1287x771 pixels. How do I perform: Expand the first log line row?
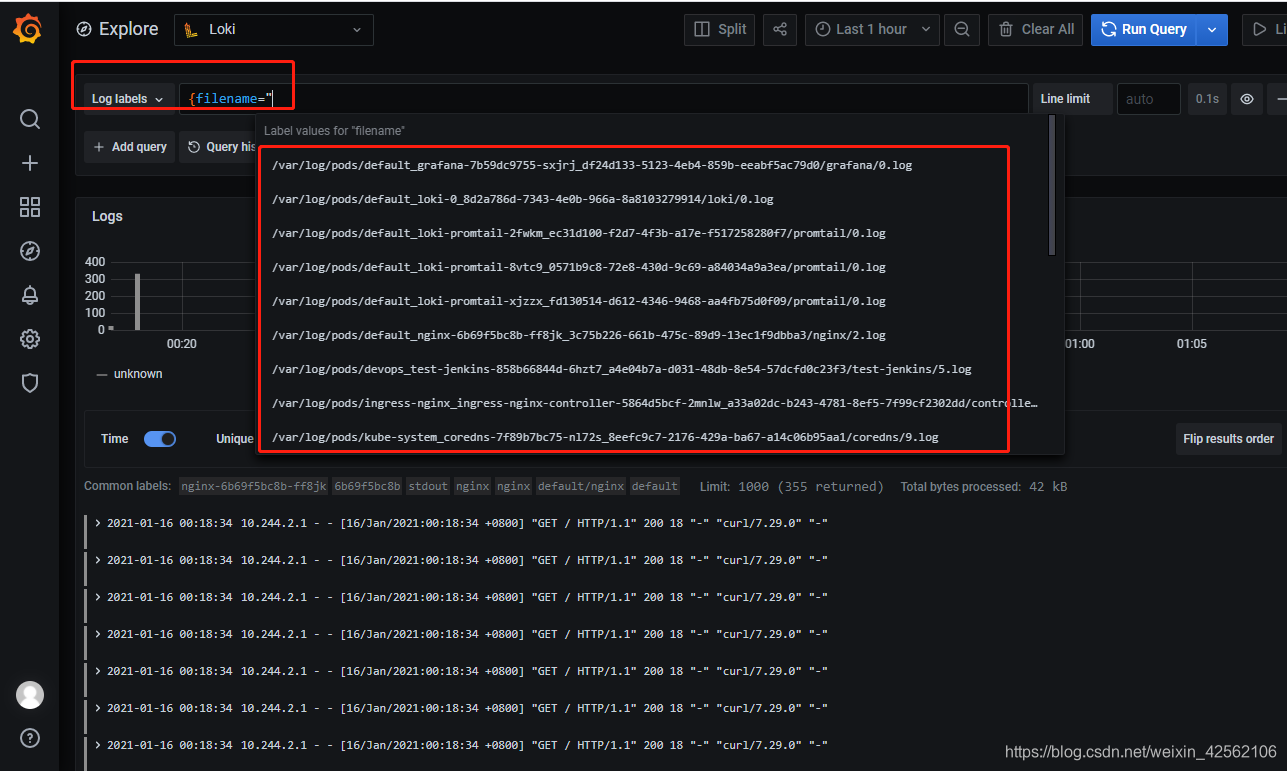tap(98, 523)
